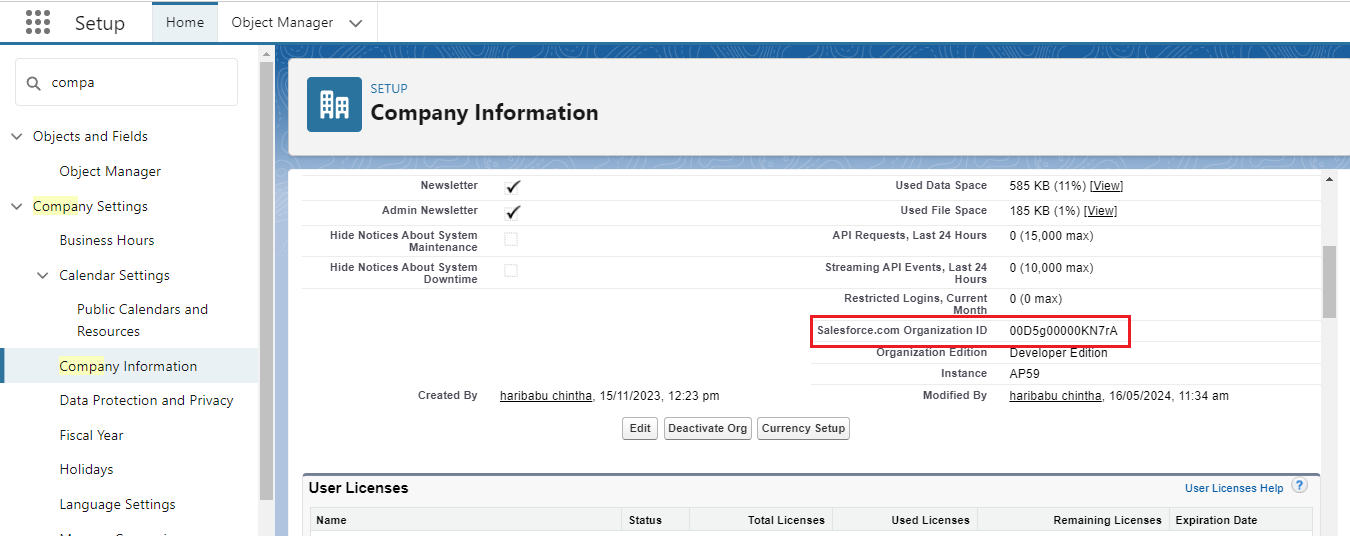This screenshot has width=1350, height=536.
Task: Open Created By haribabu chintha link
Action: [x=546, y=396]
